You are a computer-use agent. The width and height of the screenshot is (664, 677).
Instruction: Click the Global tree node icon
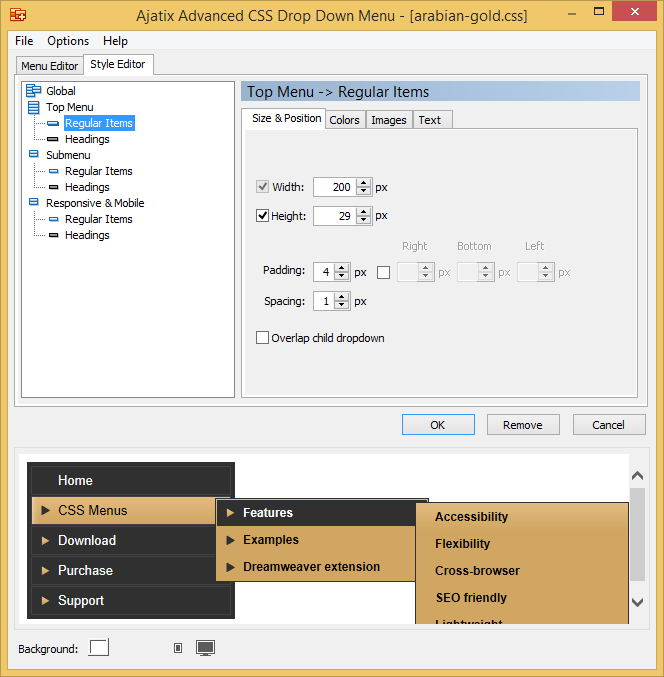pos(34,91)
